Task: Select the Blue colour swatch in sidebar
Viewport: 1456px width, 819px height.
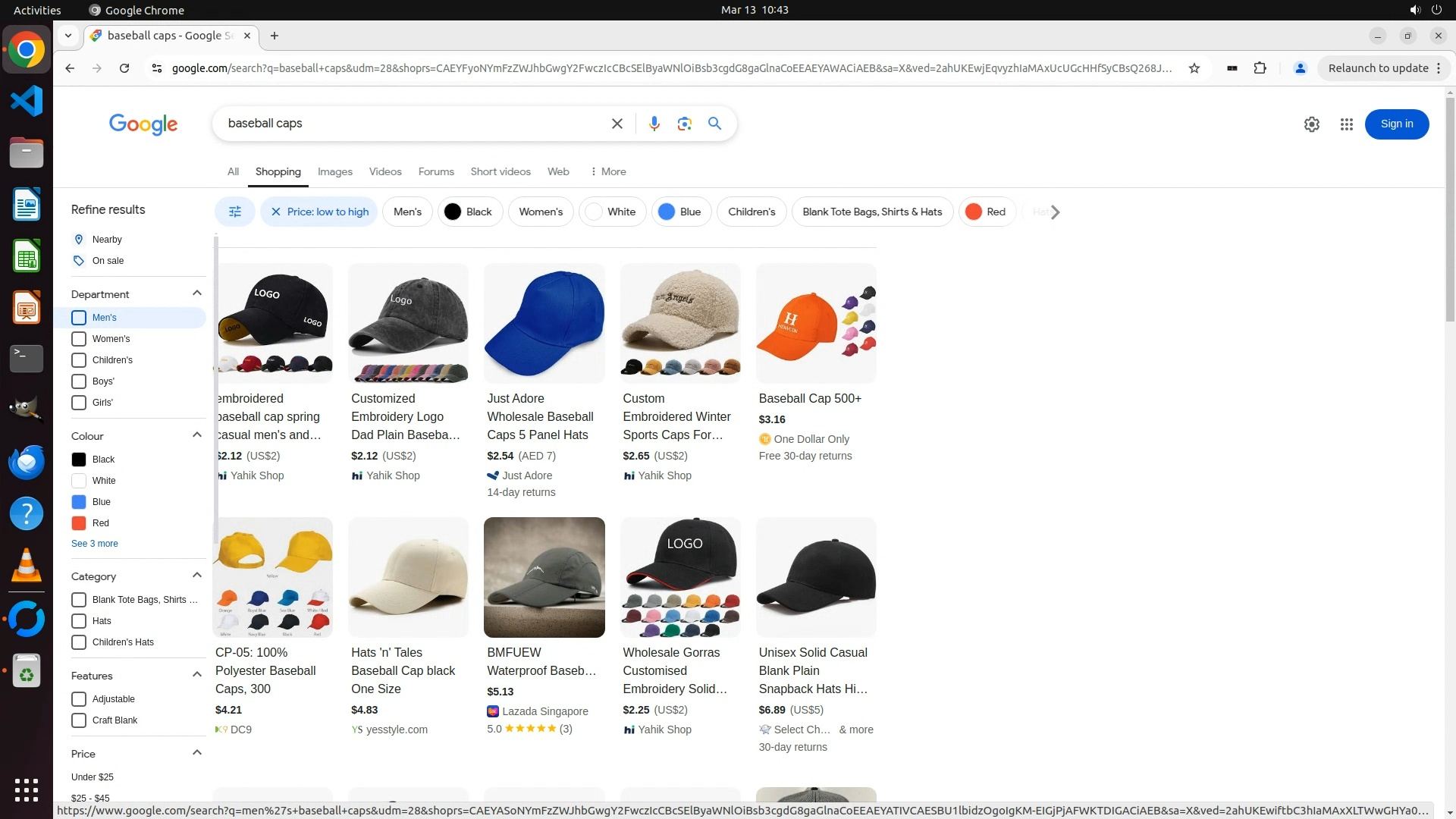Action: pyautogui.click(x=79, y=502)
